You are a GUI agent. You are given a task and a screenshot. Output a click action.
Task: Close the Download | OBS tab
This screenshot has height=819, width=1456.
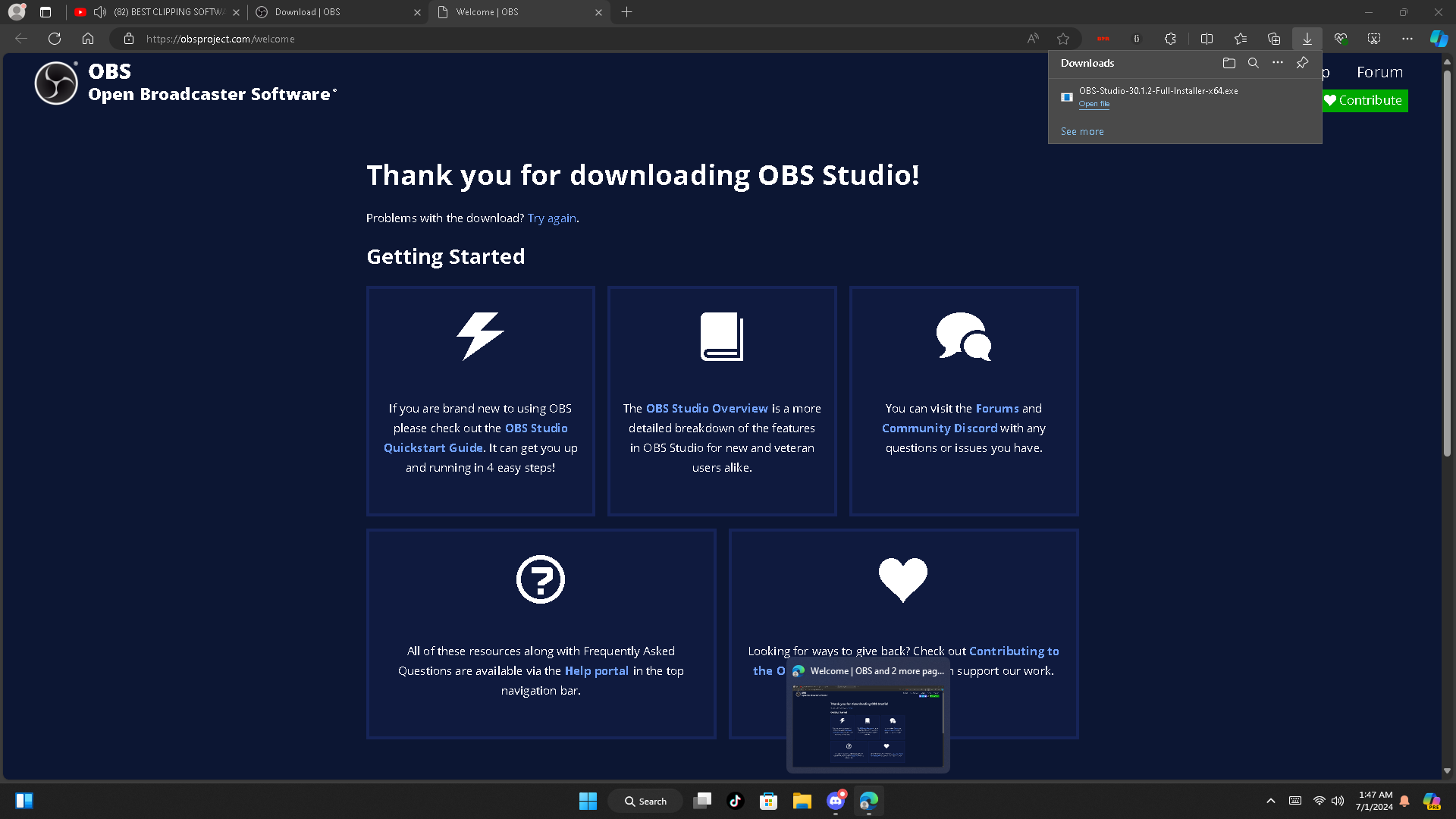coord(417,12)
